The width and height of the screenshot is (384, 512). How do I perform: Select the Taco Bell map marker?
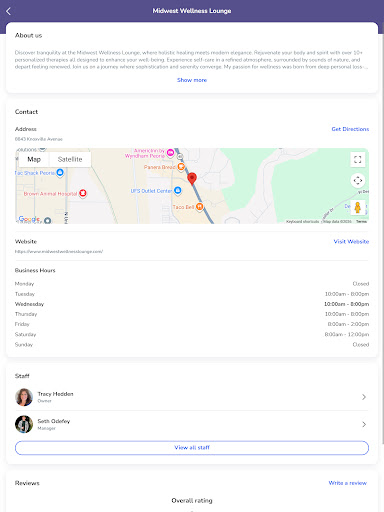[x=199, y=207]
